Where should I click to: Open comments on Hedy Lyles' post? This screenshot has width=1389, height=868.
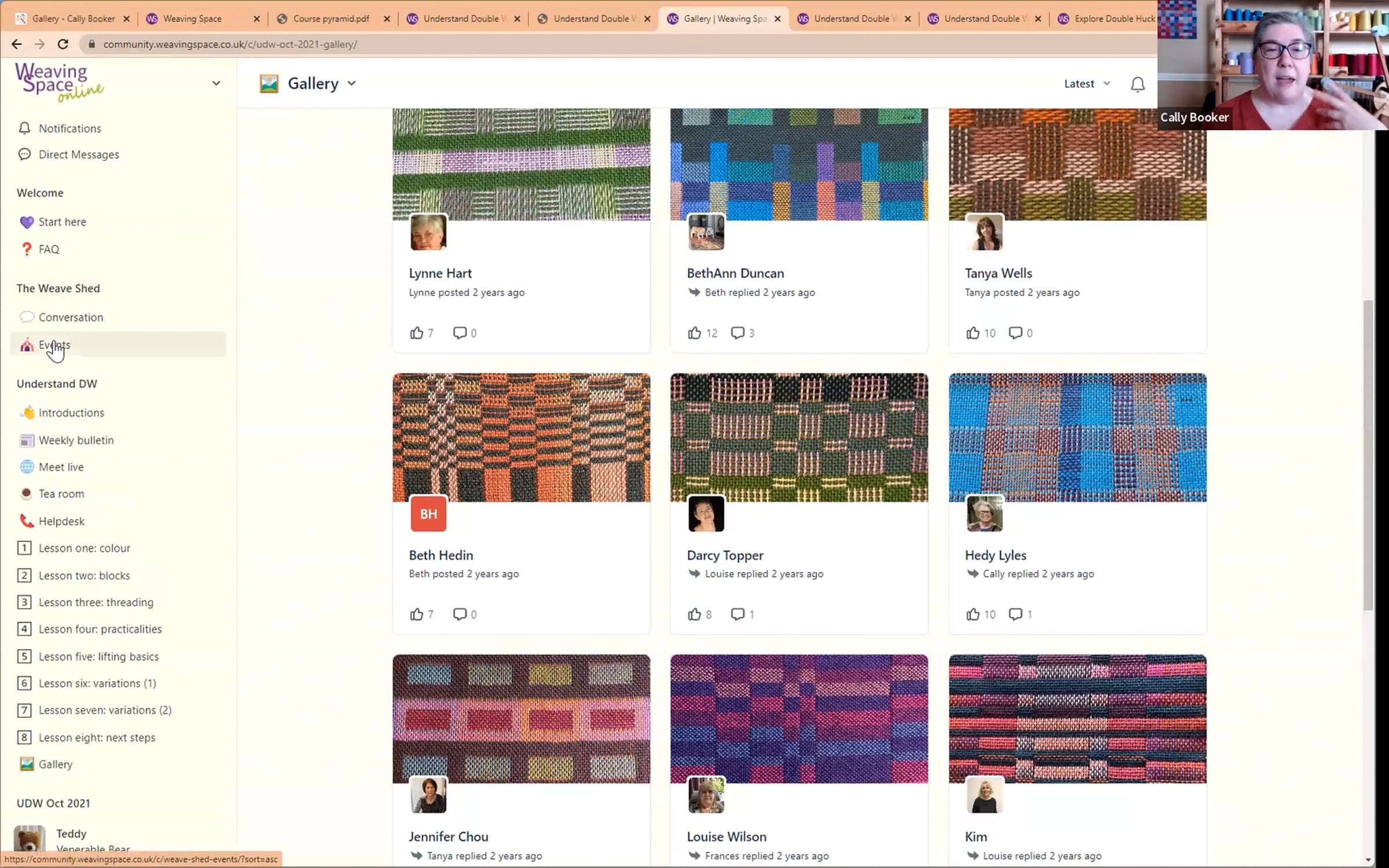pyautogui.click(x=1016, y=614)
